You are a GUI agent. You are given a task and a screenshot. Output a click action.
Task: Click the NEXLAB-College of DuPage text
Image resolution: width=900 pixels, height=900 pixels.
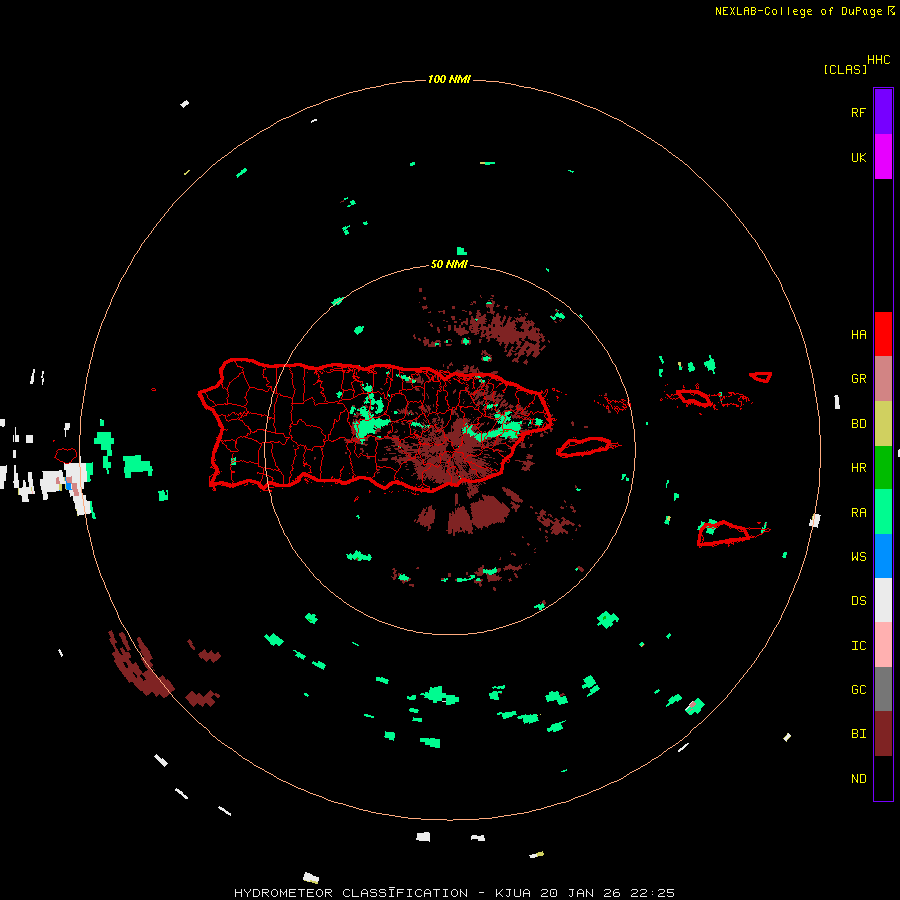(798, 11)
